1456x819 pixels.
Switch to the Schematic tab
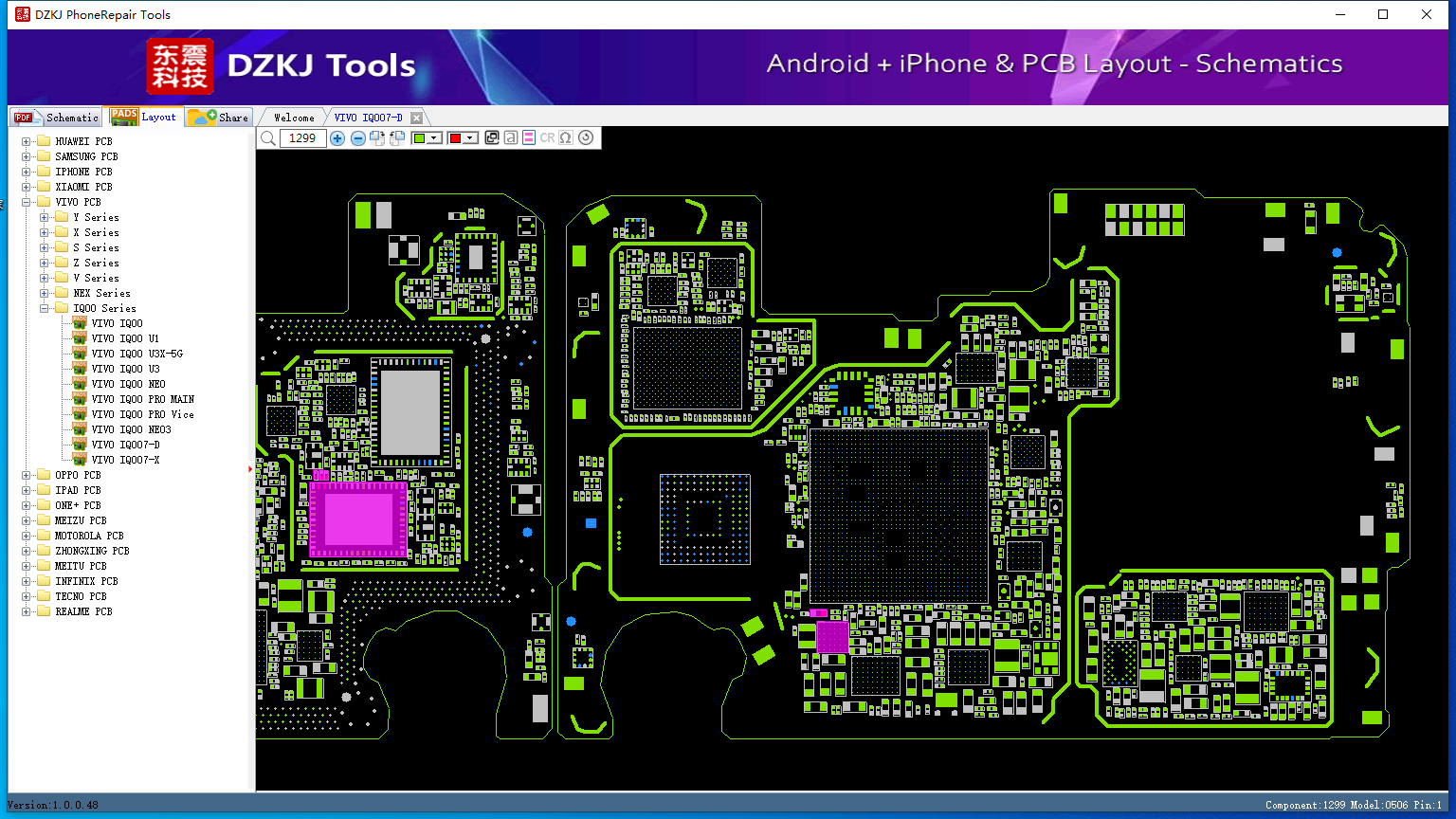[x=56, y=118]
